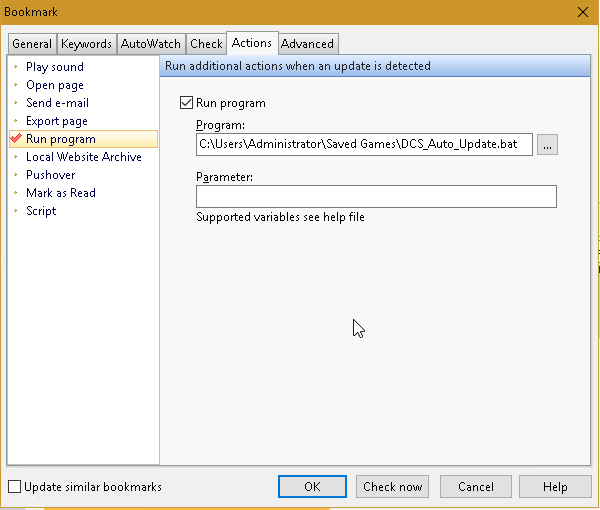Click 'Supported variables see help file' text

pos(280,217)
